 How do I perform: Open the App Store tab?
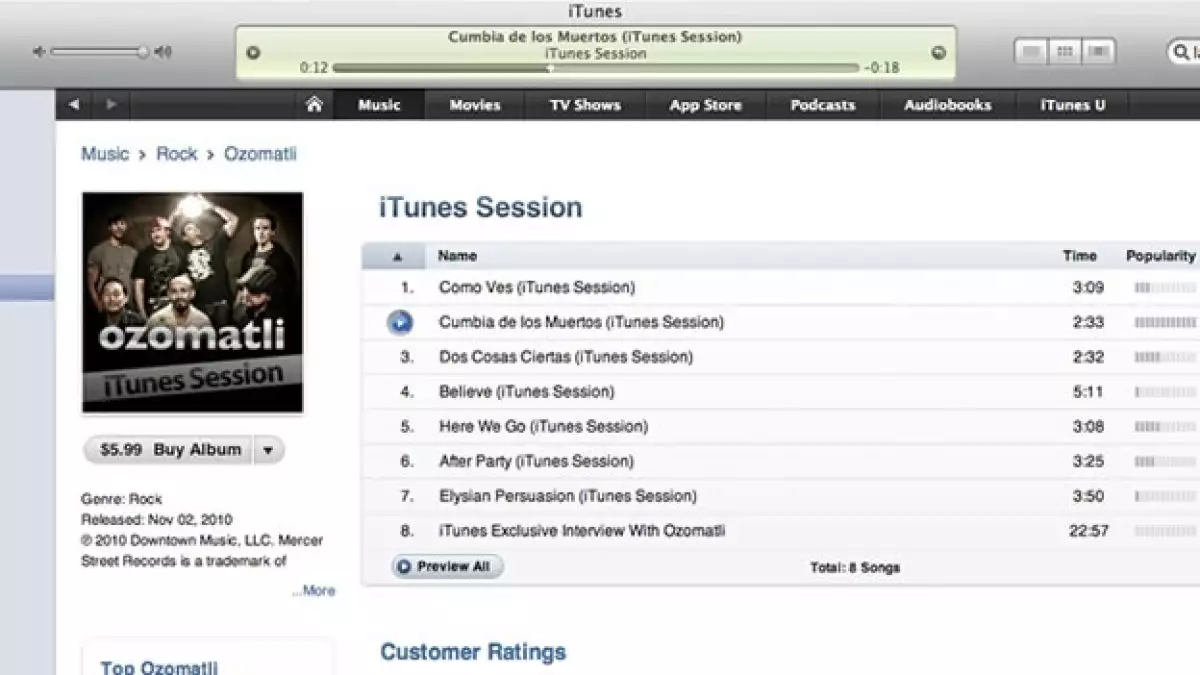coord(706,104)
